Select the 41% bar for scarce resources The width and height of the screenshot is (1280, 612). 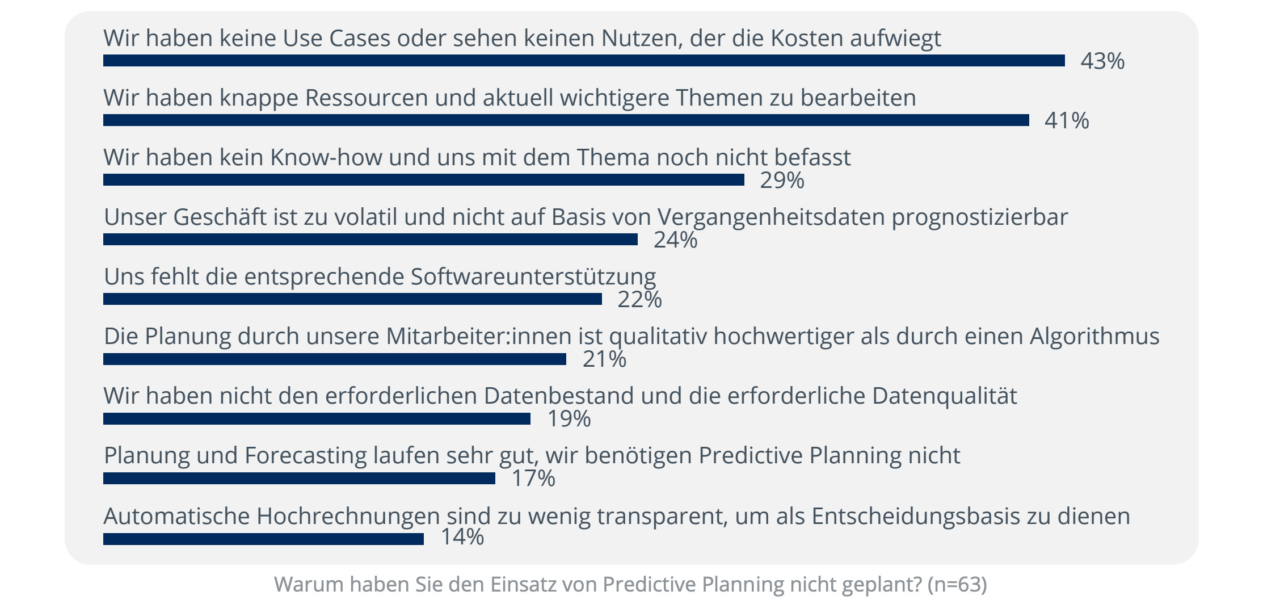pos(566,121)
